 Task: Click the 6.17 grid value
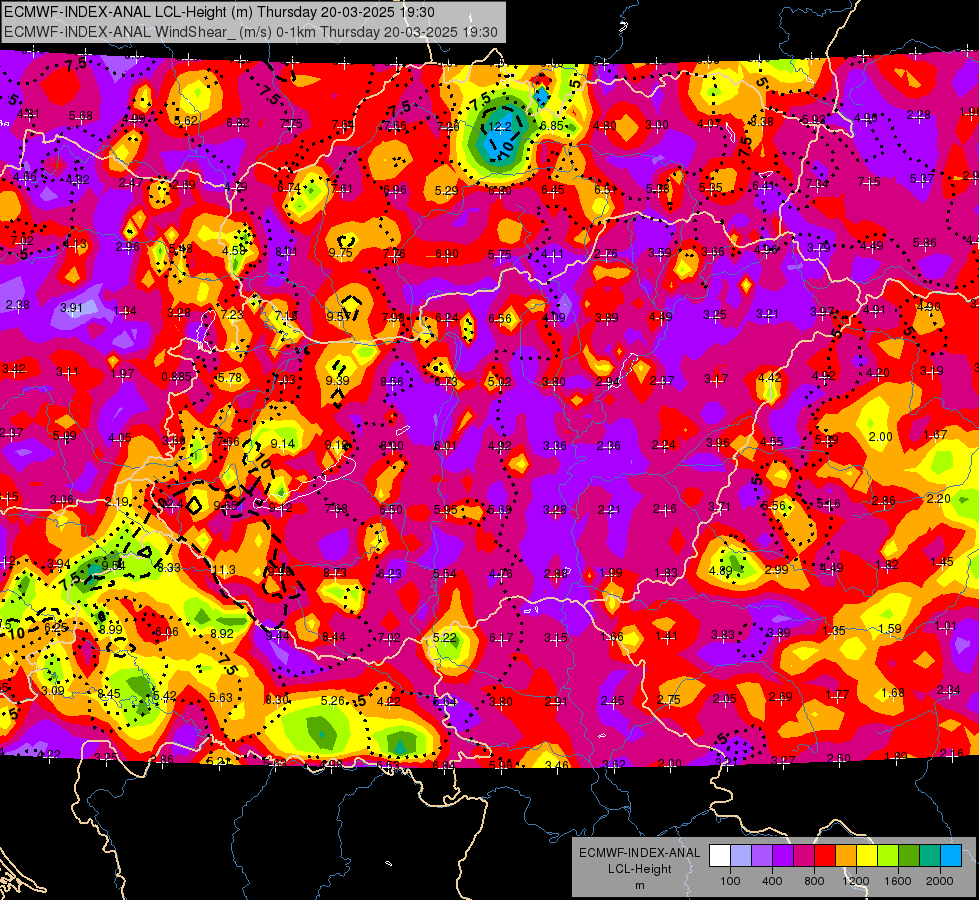pos(501,638)
